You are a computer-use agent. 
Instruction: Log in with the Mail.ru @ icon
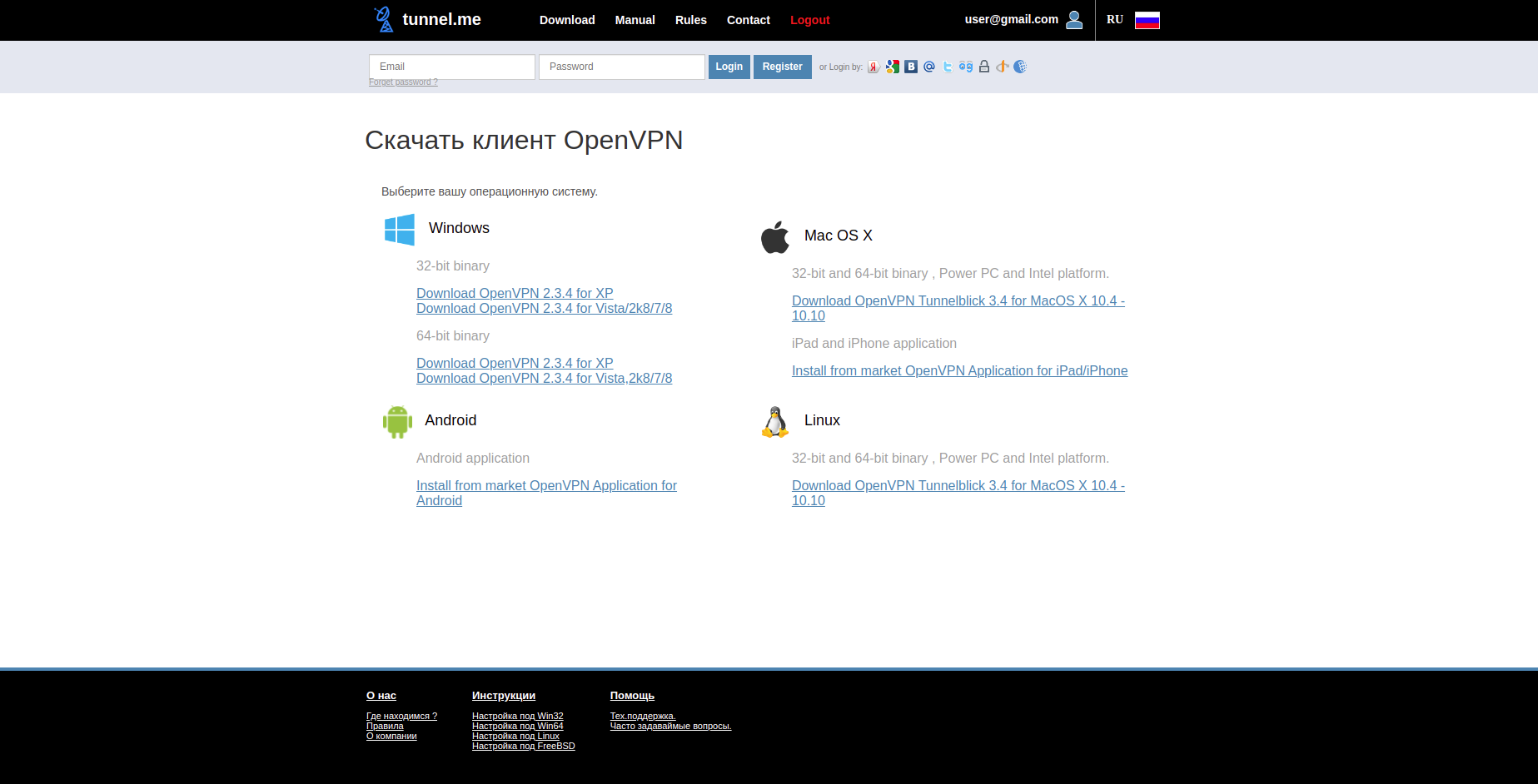929,67
